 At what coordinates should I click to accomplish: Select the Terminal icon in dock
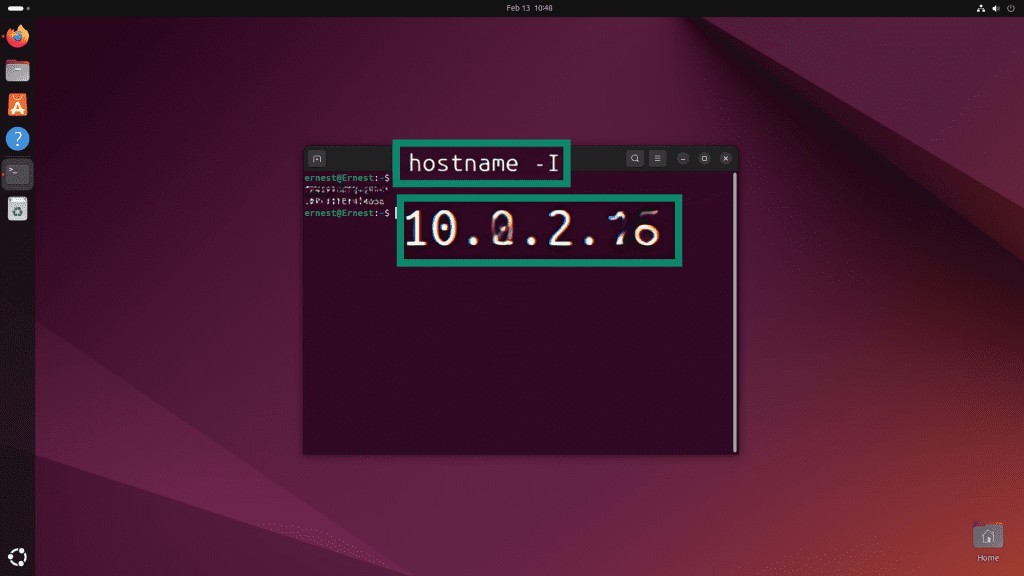point(18,174)
